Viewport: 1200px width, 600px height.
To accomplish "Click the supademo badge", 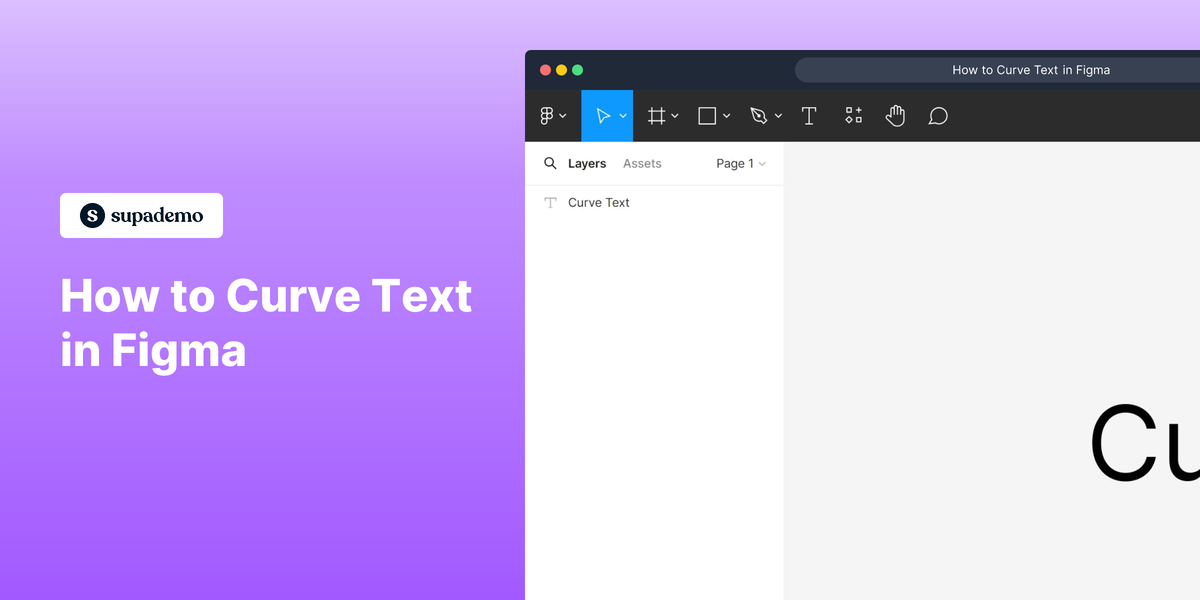I will click(141, 215).
